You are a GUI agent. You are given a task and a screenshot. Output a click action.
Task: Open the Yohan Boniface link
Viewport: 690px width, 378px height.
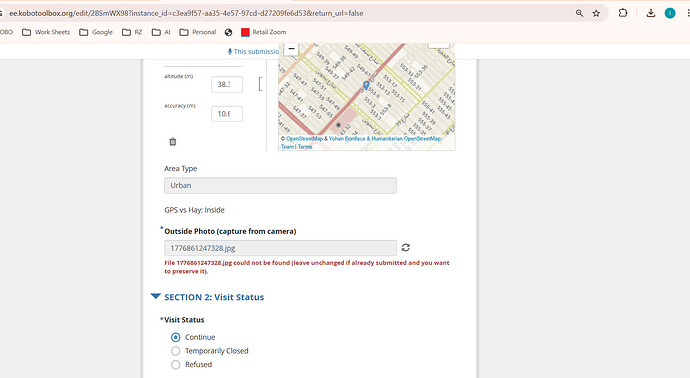[347, 139]
